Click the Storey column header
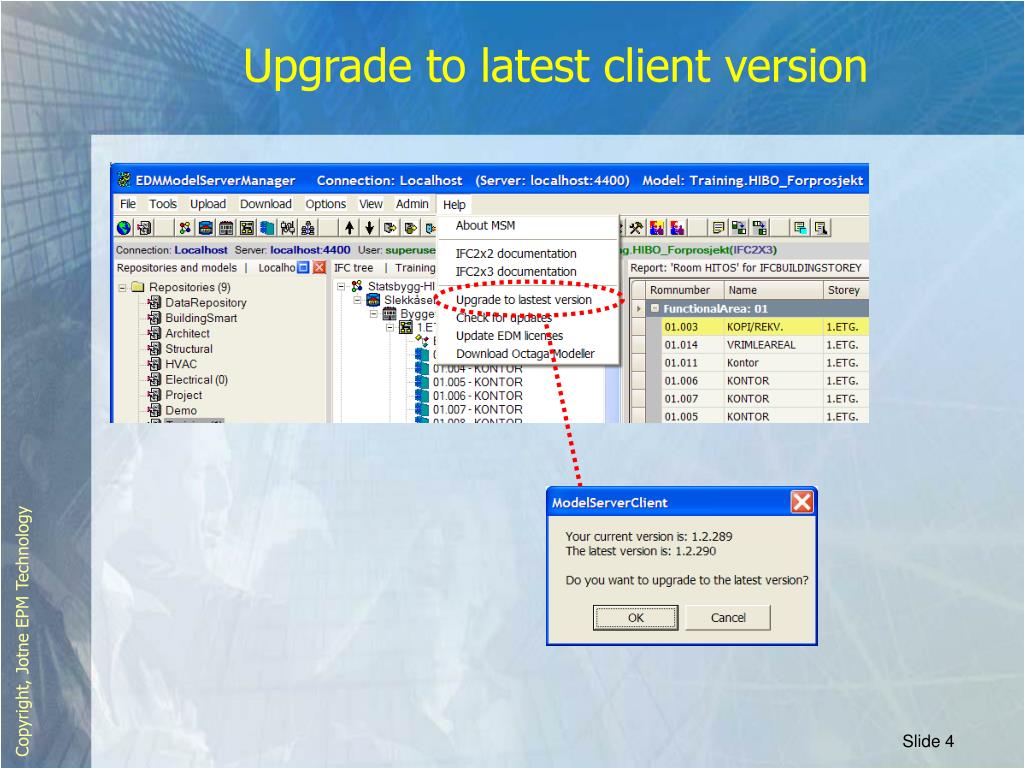Viewport: 1024px width, 768px height. [846, 290]
